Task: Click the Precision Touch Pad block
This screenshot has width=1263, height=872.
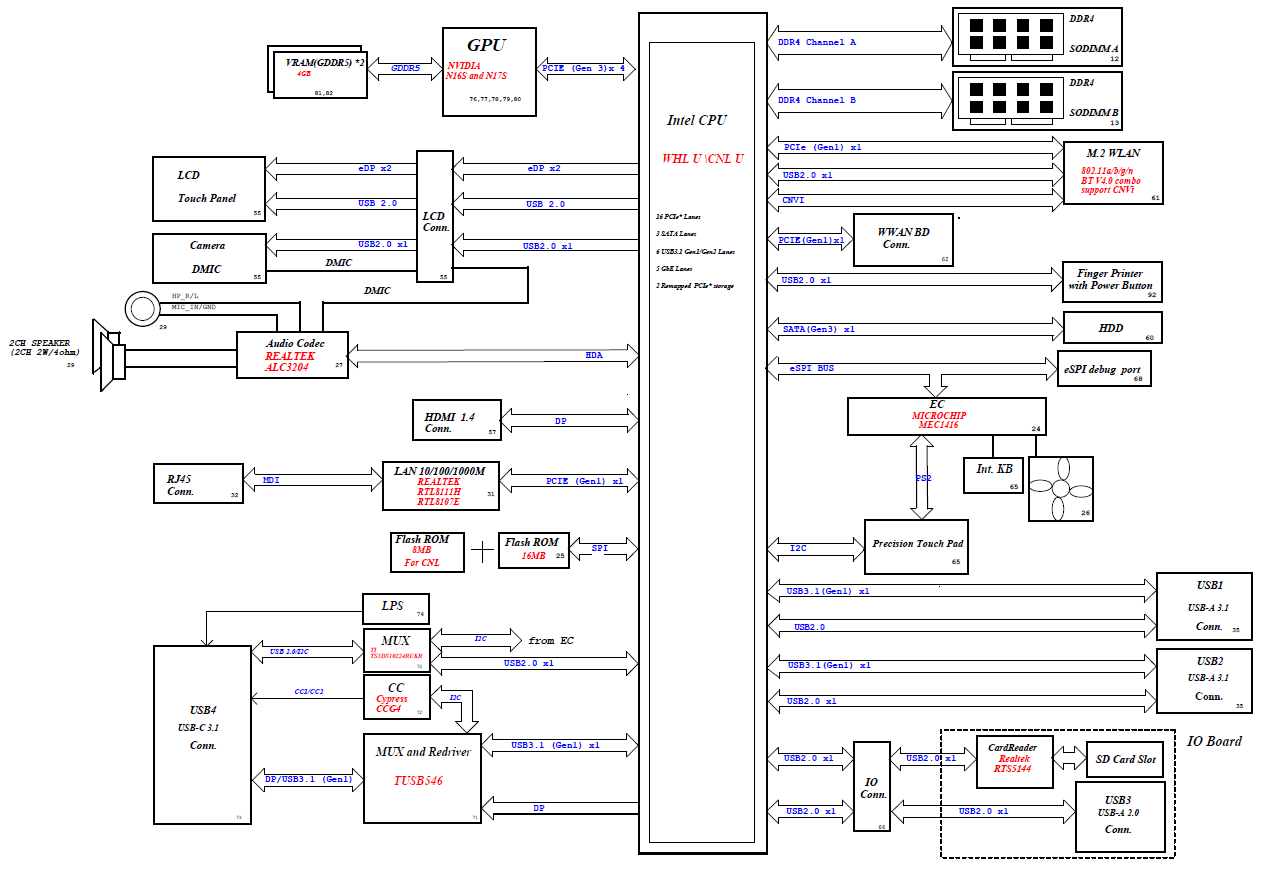Action: click(x=918, y=546)
